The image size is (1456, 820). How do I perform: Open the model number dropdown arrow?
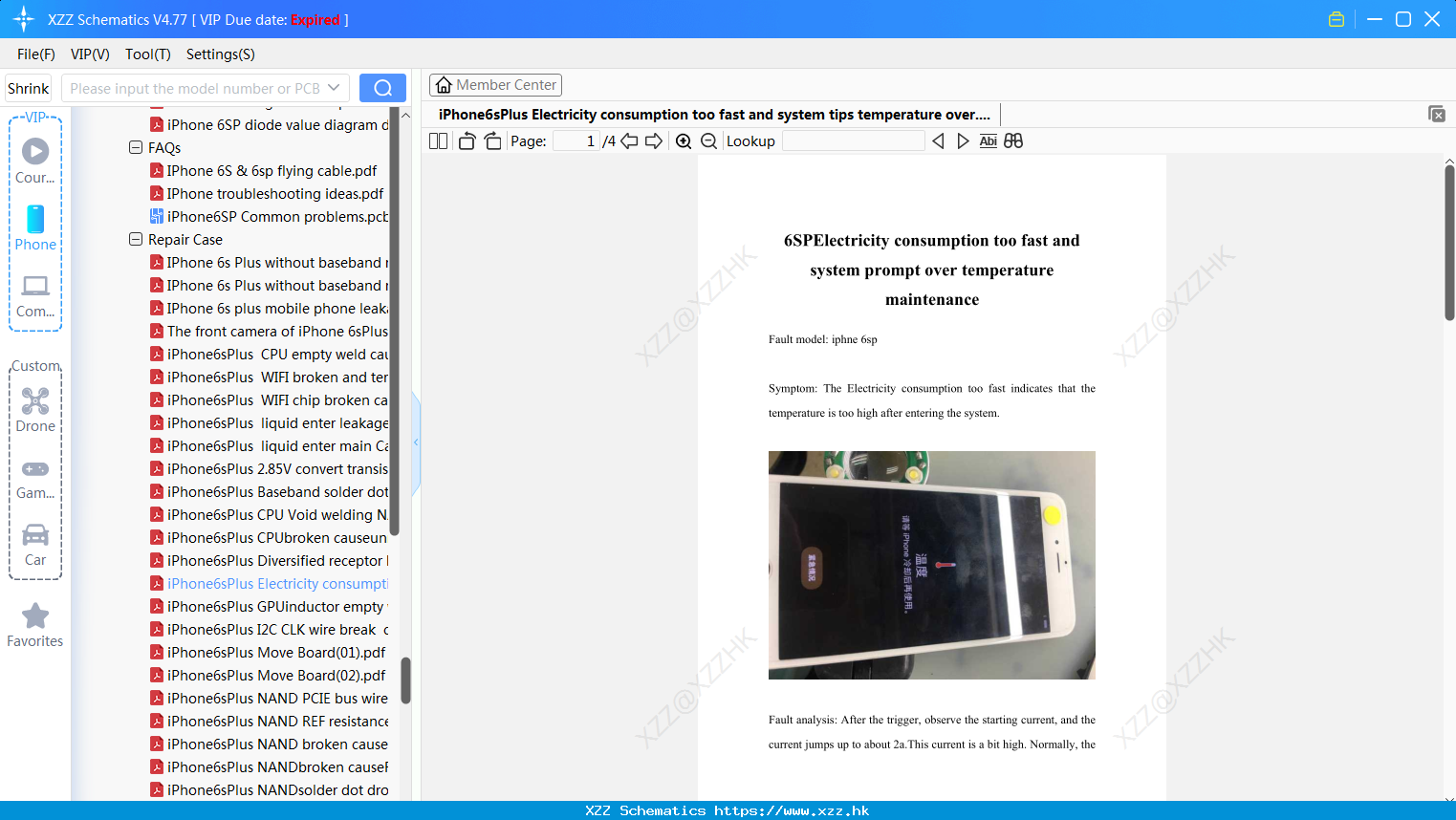pos(334,88)
